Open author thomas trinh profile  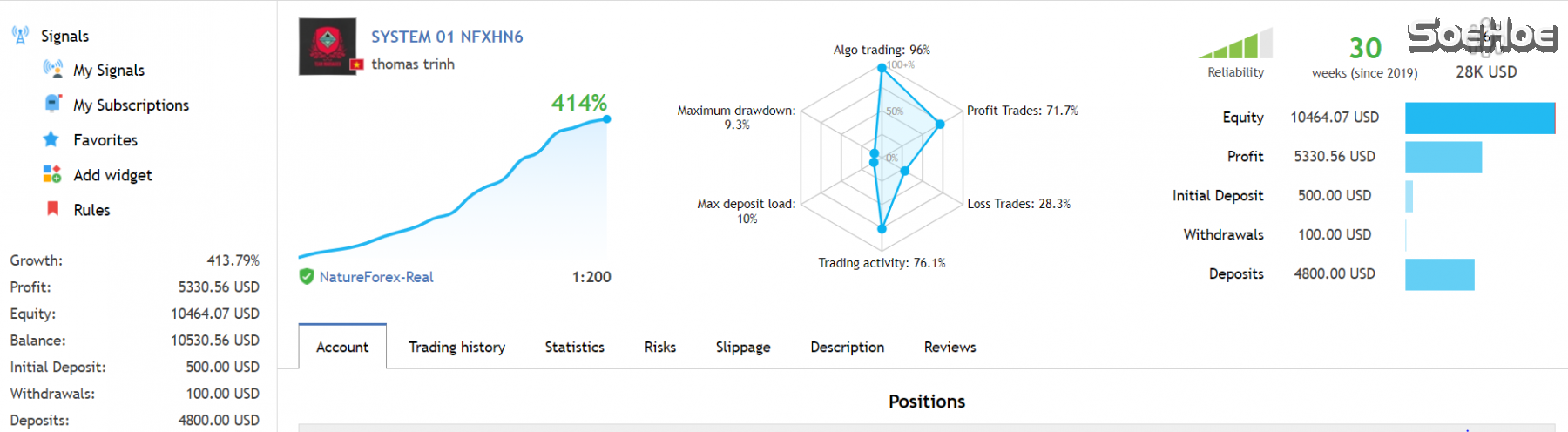(413, 64)
